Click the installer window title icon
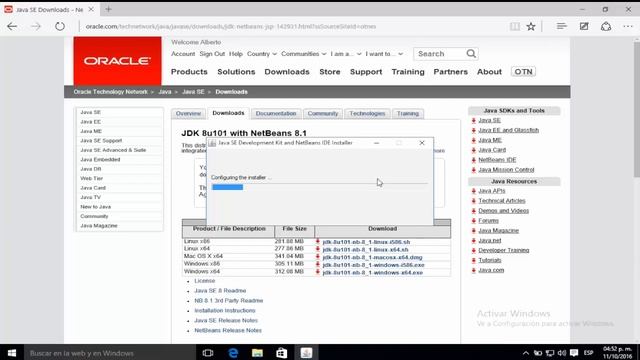Viewport: 640px width, 360px height. (x=212, y=143)
